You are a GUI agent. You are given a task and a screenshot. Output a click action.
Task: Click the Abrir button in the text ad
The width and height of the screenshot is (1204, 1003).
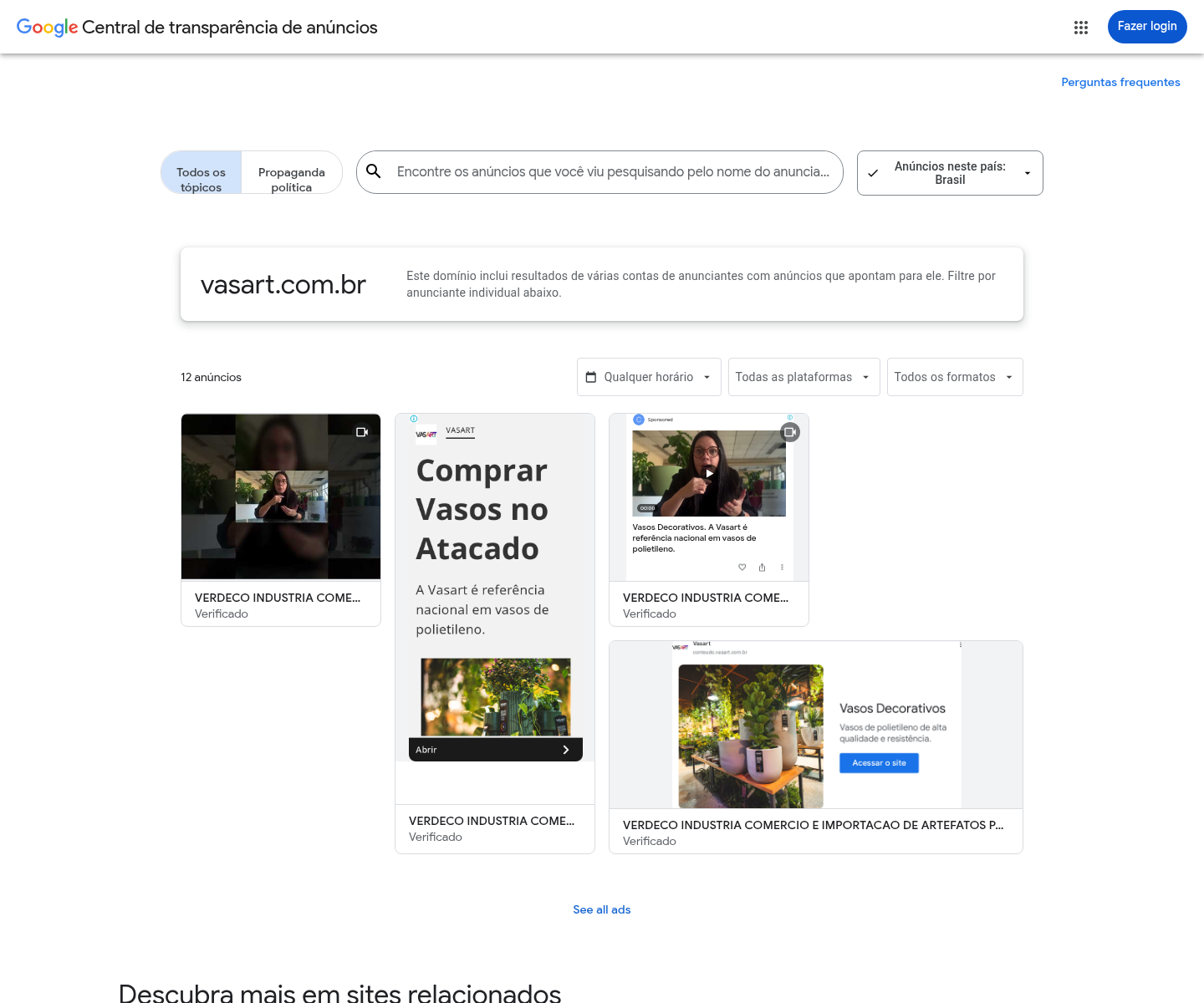click(x=496, y=750)
